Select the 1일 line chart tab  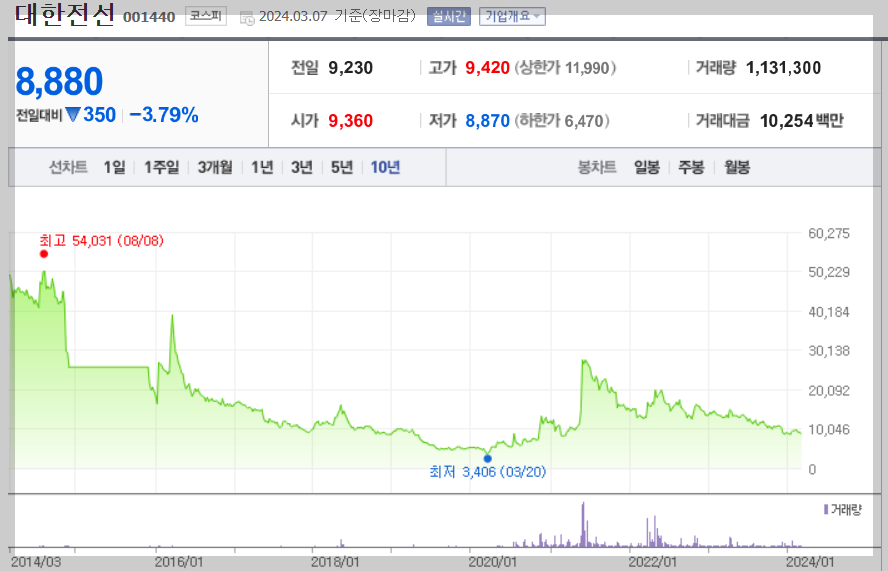pos(114,167)
